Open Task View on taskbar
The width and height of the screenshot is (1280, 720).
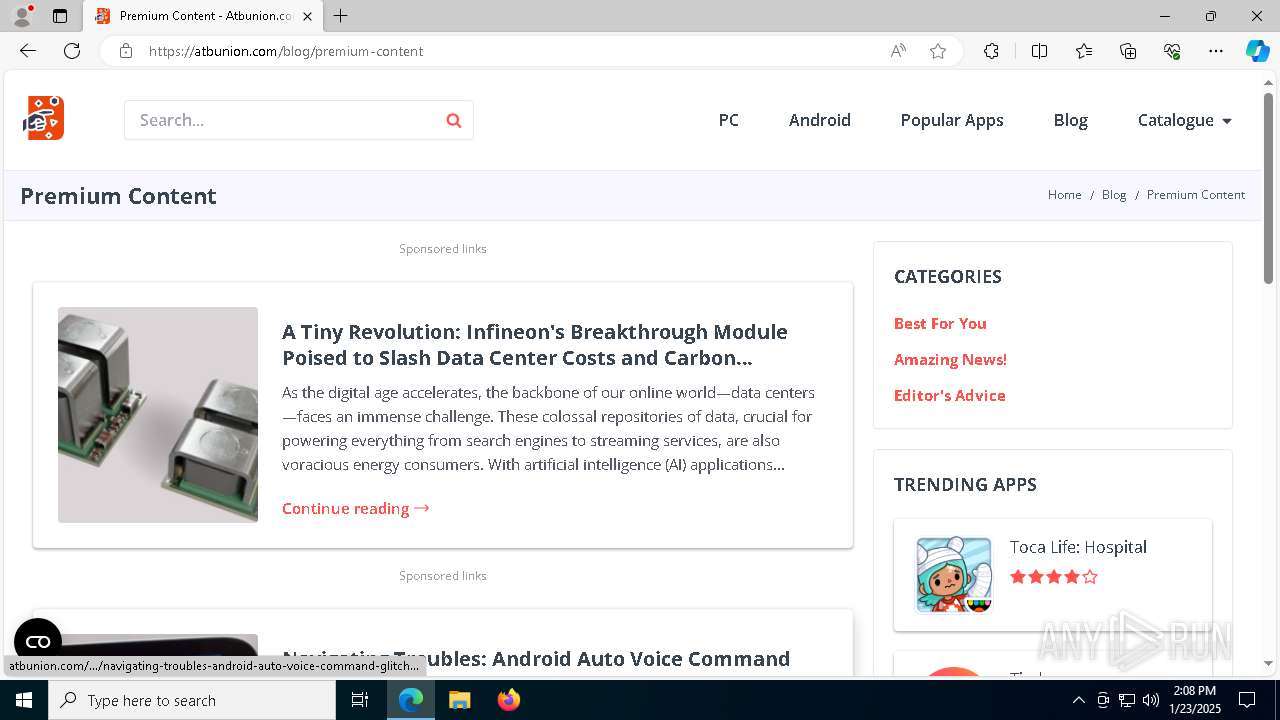[360, 700]
